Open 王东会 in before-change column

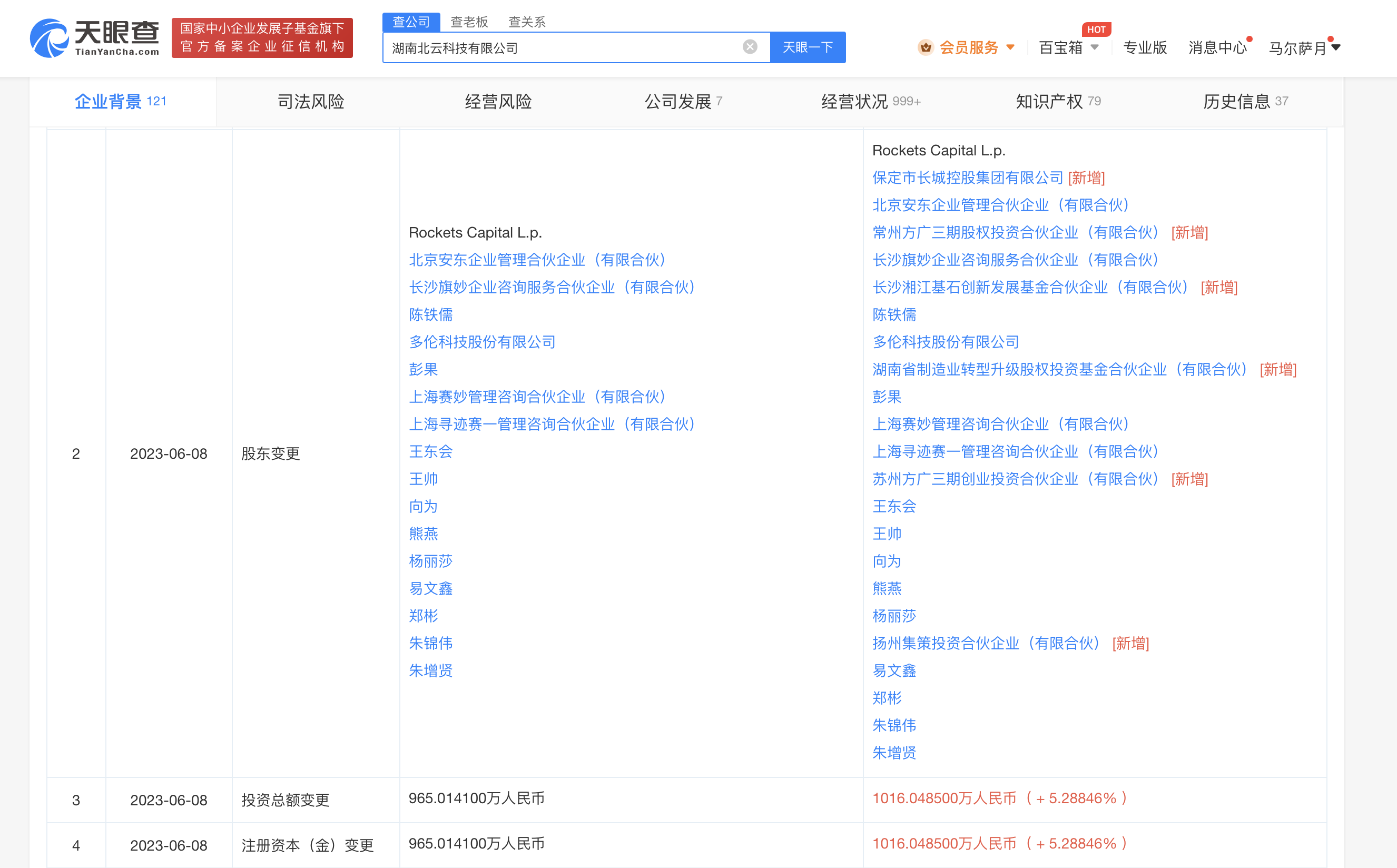click(x=431, y=452)
